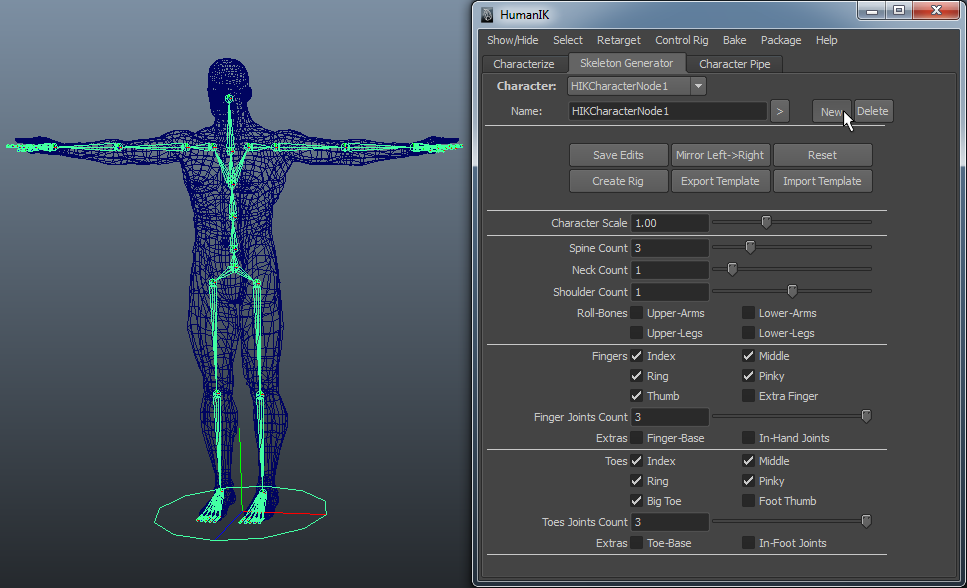Image resolution: width=967 pixels, height=588 pixels.
Task: Enable the Foot Thumb checkbox
Action: click(749, 501)
